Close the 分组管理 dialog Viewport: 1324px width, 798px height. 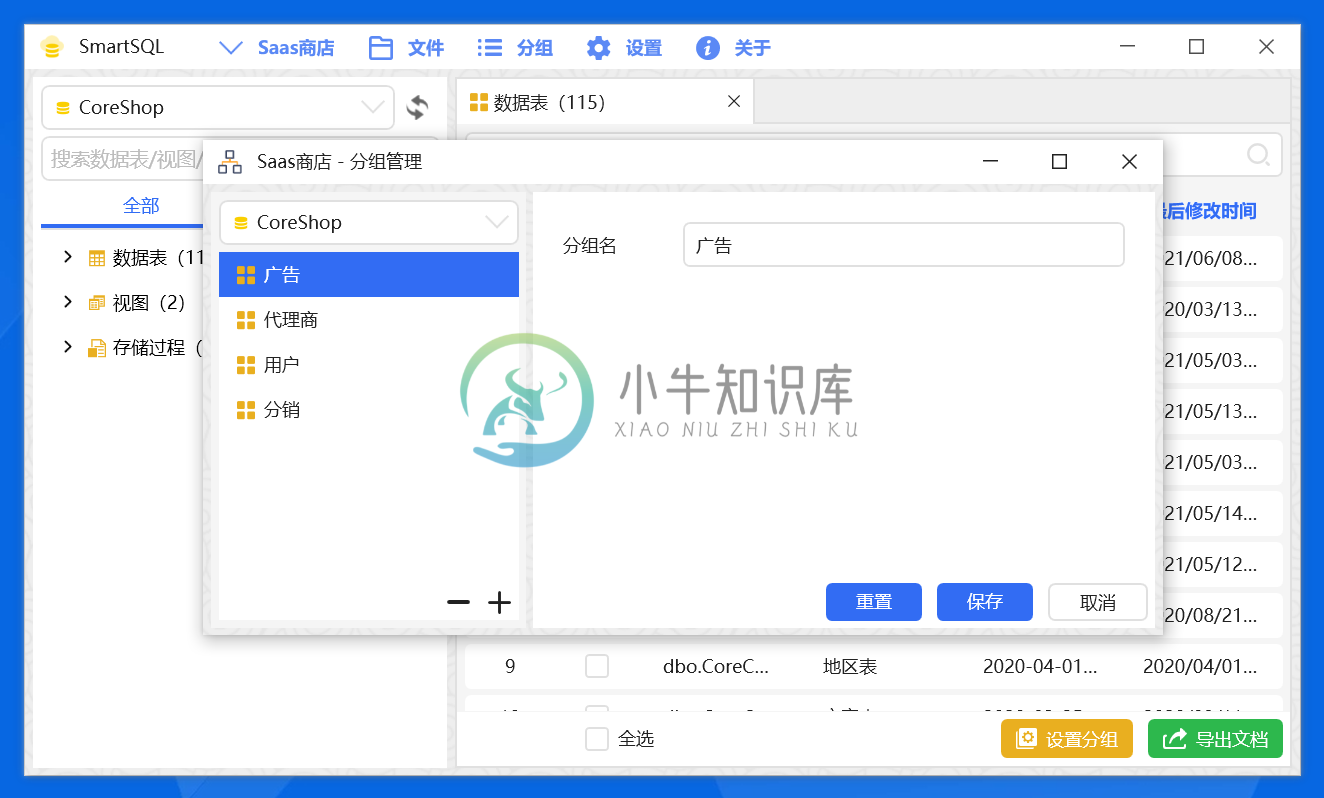(1129, 161)
